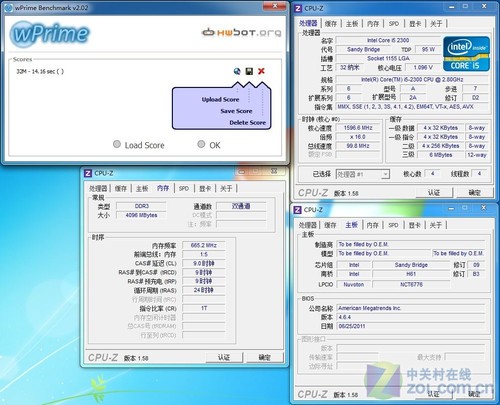Click Upload Score text in tooltip
Image resolution: width=500 pixels, height=405 pixels.
point(220,99)
